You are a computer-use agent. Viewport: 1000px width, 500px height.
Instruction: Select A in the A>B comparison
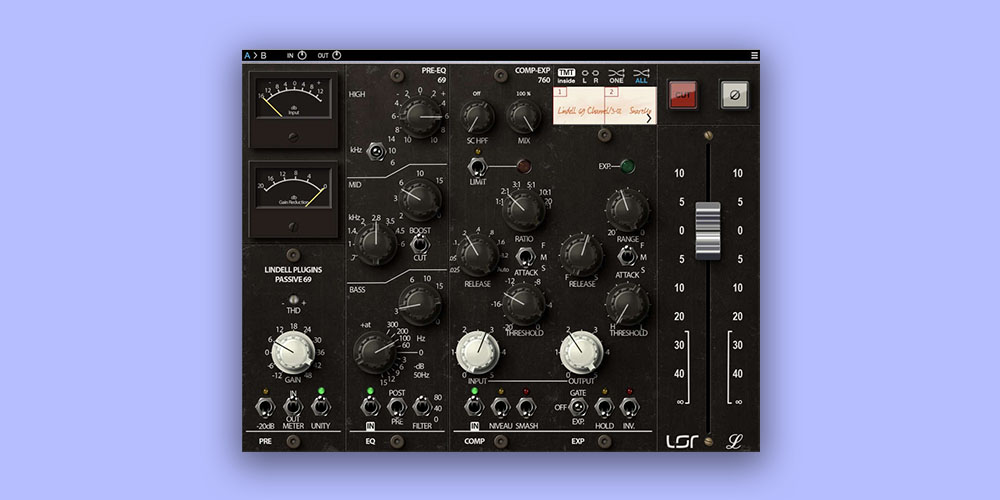(247, 55)
